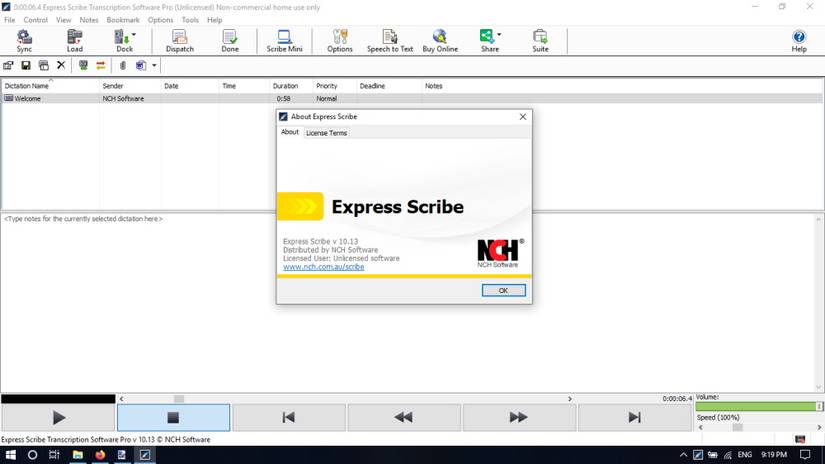Click the Stop playback button
The width and height of the screenshot is (825, 464).
click(173, 418)
